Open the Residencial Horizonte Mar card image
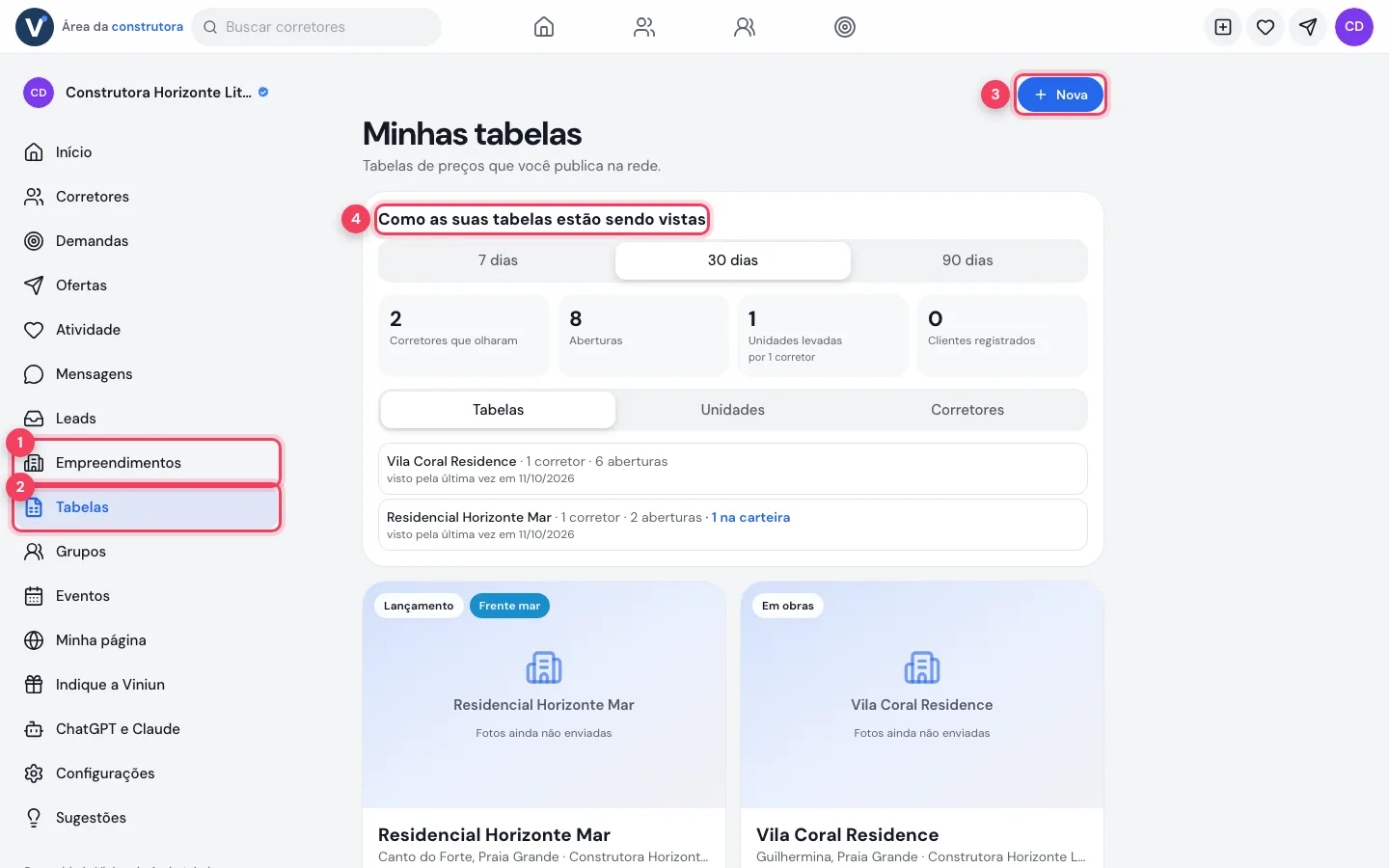1389x868 pixels. coord(544,694)
